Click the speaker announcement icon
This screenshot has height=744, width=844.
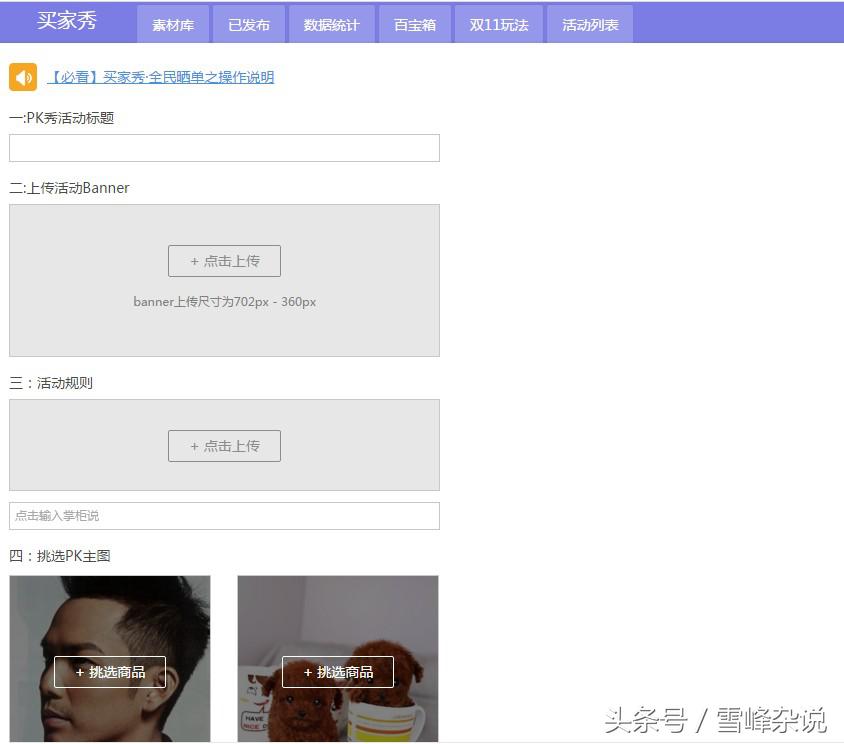pos(23,77)
